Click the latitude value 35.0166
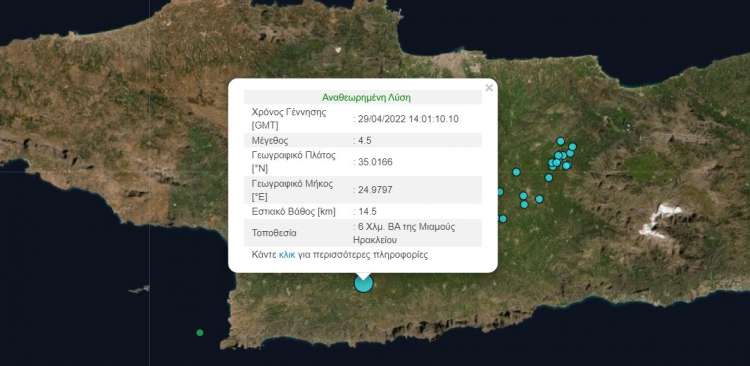This screenshot has height=366, width=750. coord(373,162)
